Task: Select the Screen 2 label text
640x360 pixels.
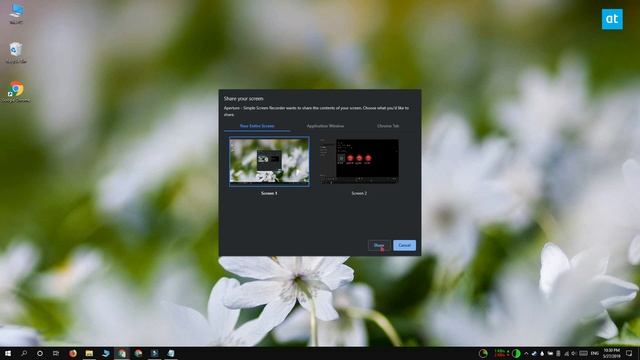Action: click(359, 193)
